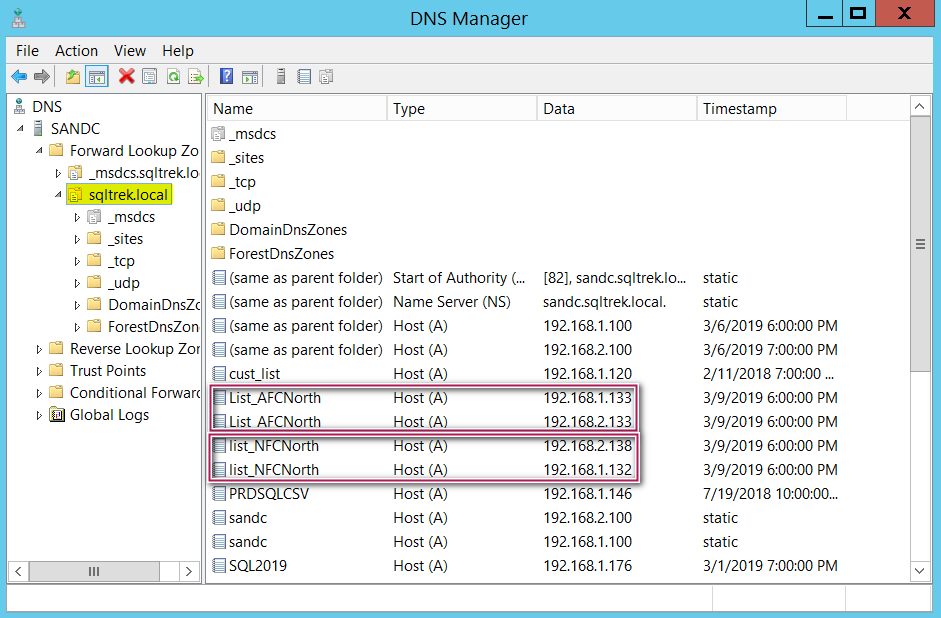
Task: Click the Export List toolbar icon
Action: coord(196,76)
